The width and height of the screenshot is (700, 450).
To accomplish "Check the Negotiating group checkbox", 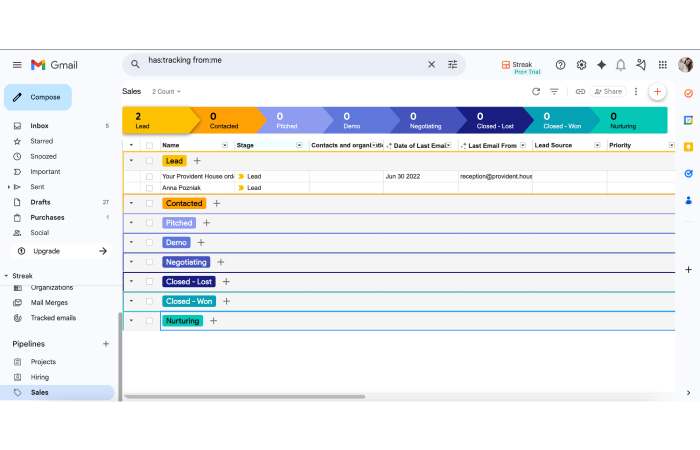I will point(149,262).
